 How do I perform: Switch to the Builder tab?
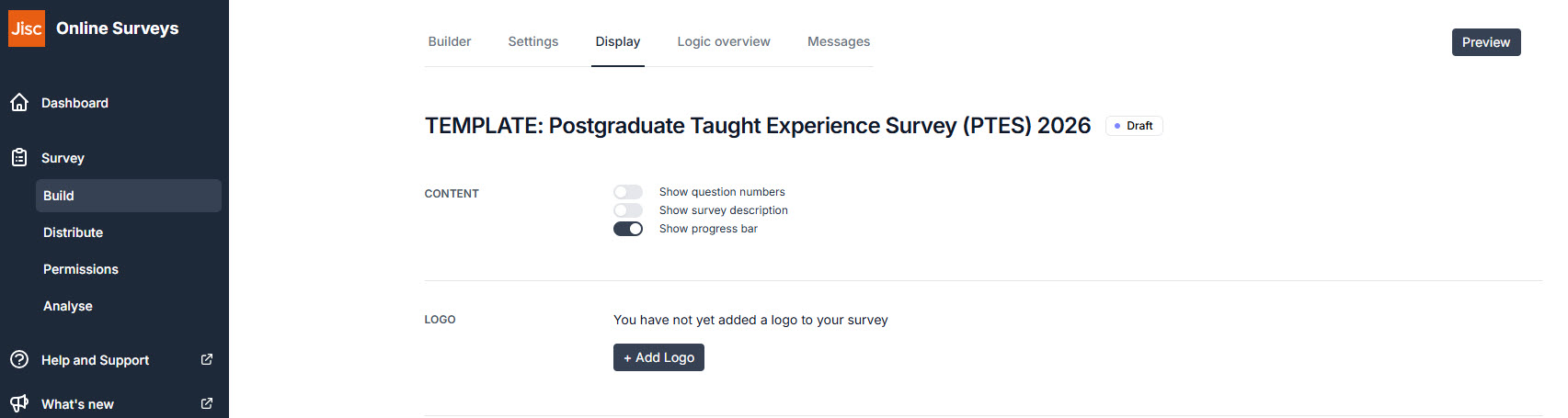point(450,41)
